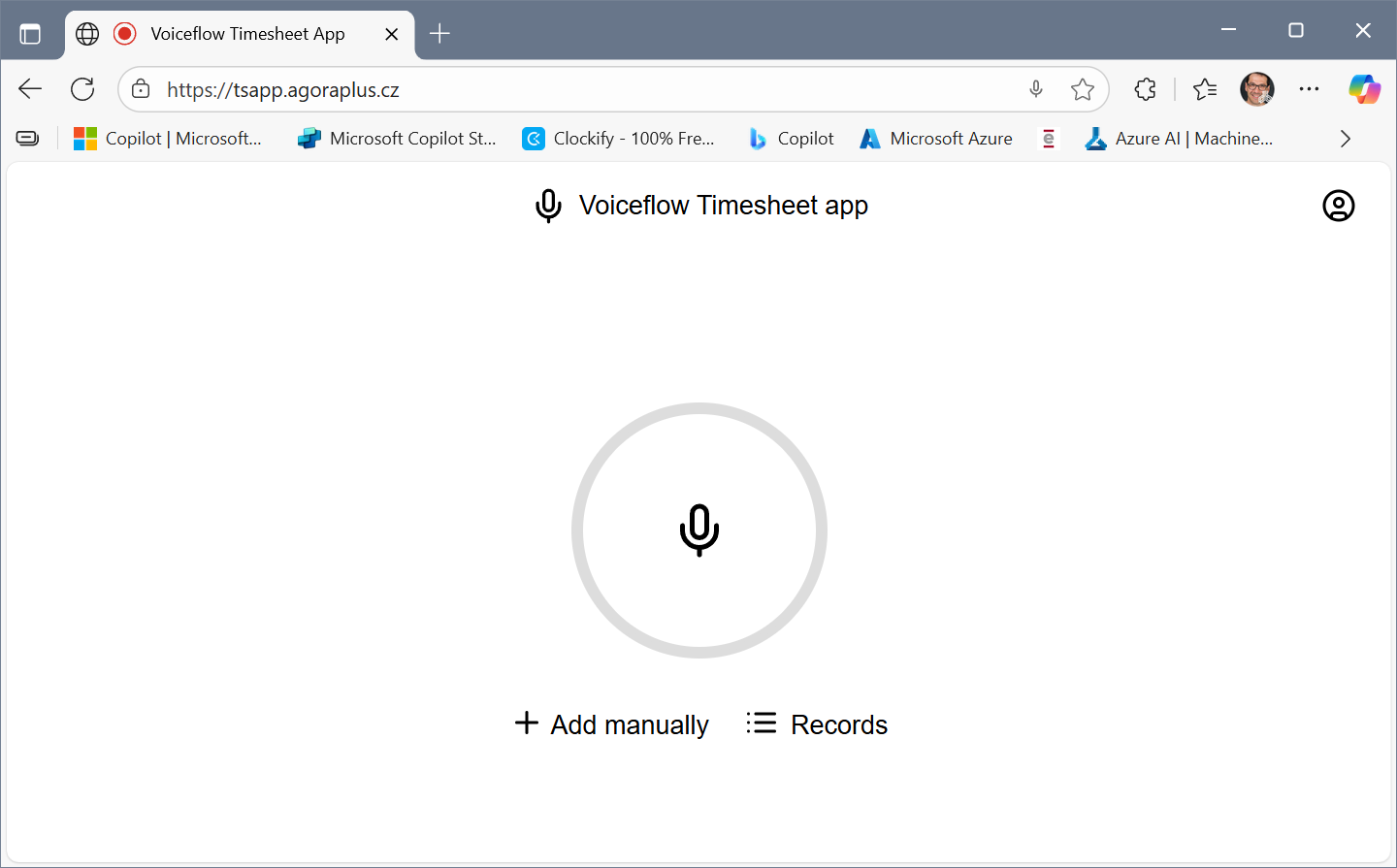Open Microsoft Azure bookmark
This screenshot has width=1397, height=868.
tap(935, 139)
